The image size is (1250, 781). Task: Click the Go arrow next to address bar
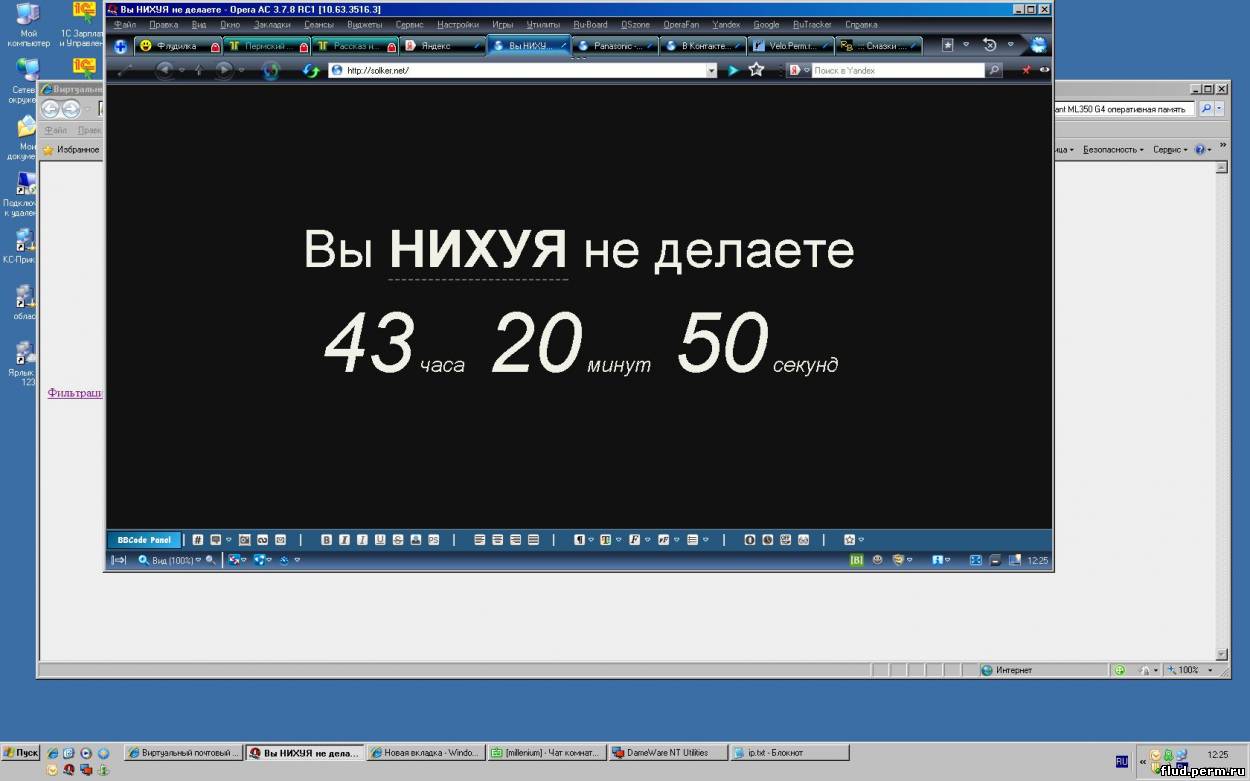733,70
